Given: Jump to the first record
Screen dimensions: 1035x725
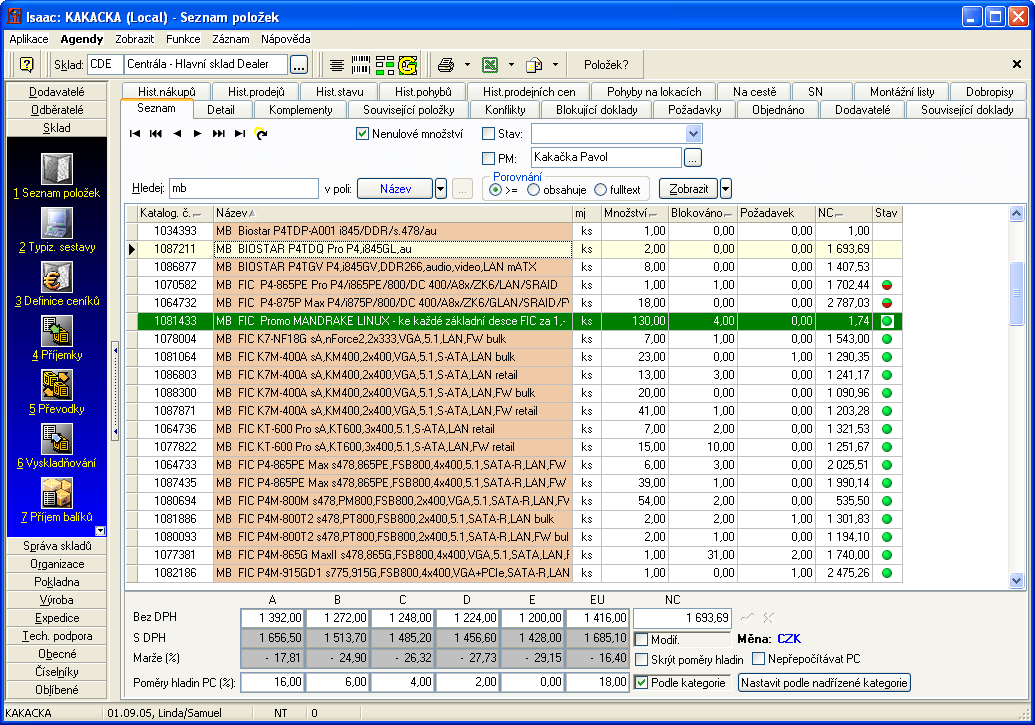Looking at the screenshot, I should click(136, 133).
